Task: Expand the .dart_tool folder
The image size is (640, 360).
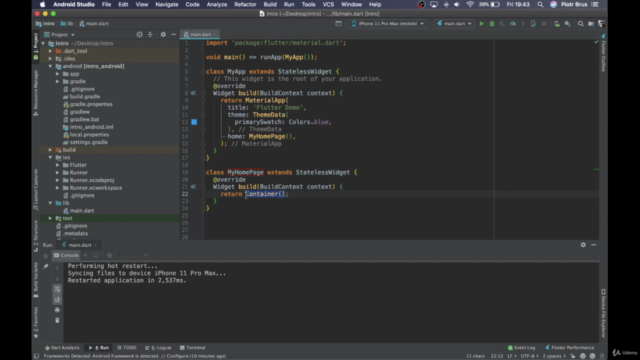Action: click(x=51, y=51)
